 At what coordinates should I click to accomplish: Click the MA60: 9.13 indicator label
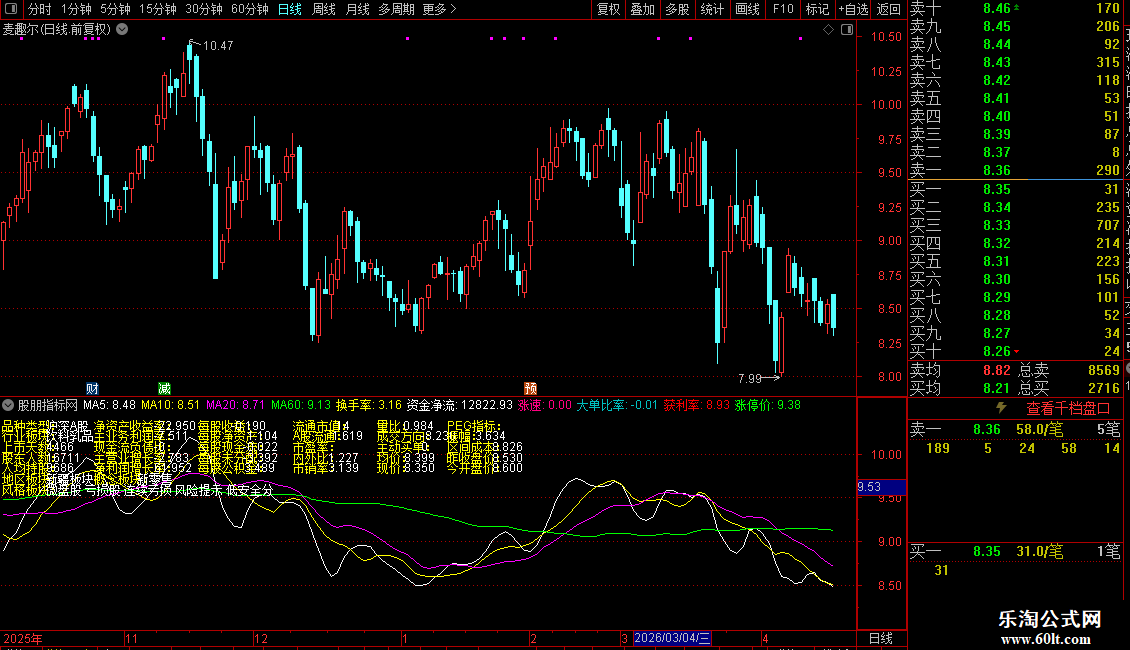(x=301, y=405)
